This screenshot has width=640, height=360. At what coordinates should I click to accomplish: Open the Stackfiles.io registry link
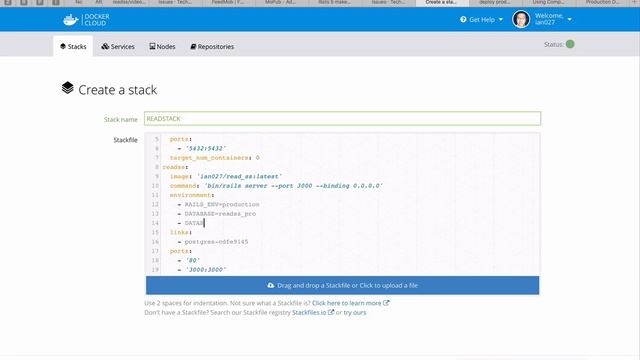(313, 312)
